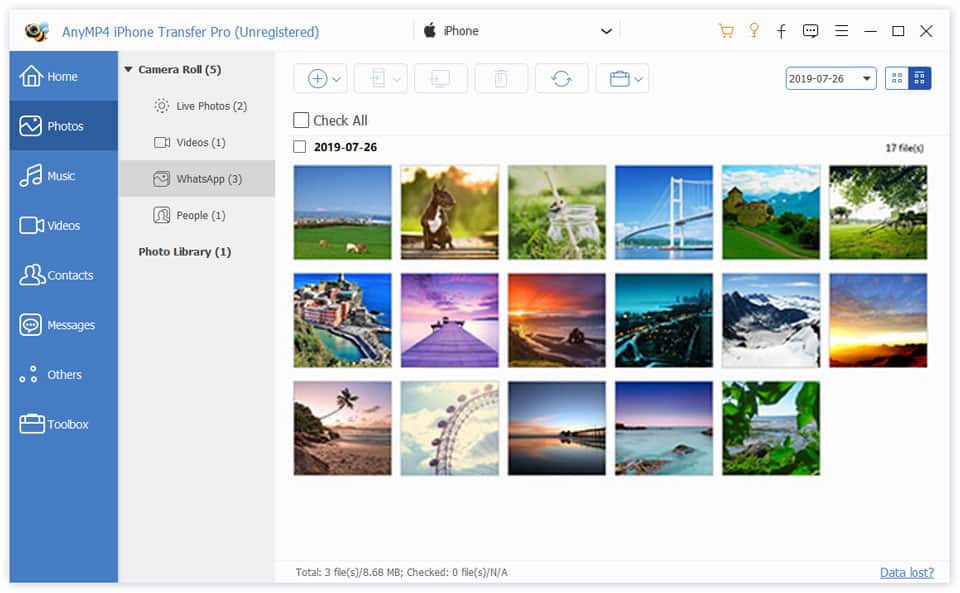Enable the Check All checkbox

pos(301,121)
